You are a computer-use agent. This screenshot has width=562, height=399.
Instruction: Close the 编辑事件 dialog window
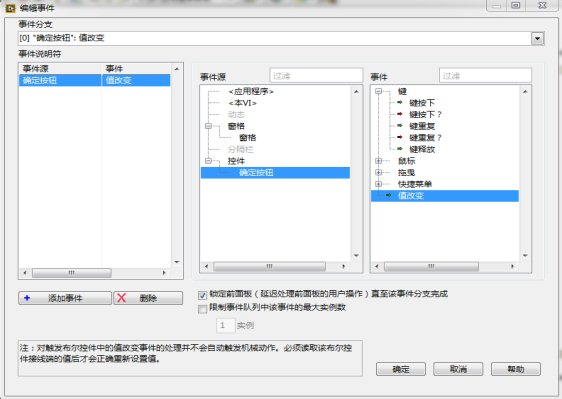coord(543,5)
